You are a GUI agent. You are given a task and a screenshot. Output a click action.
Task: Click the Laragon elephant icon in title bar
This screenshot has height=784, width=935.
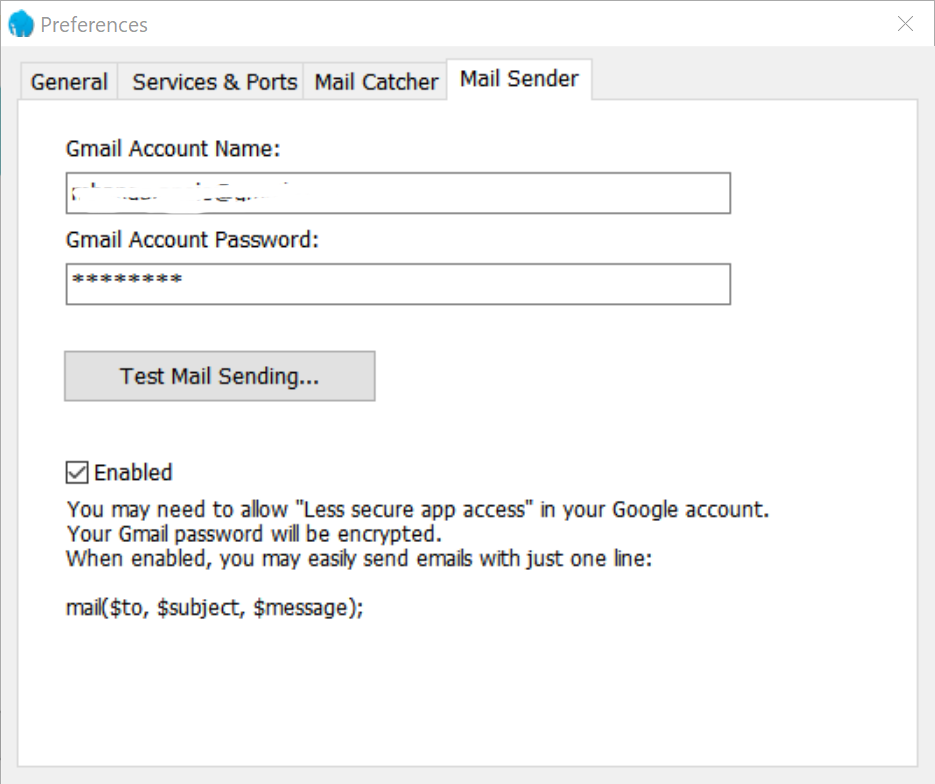pos(21,24)
